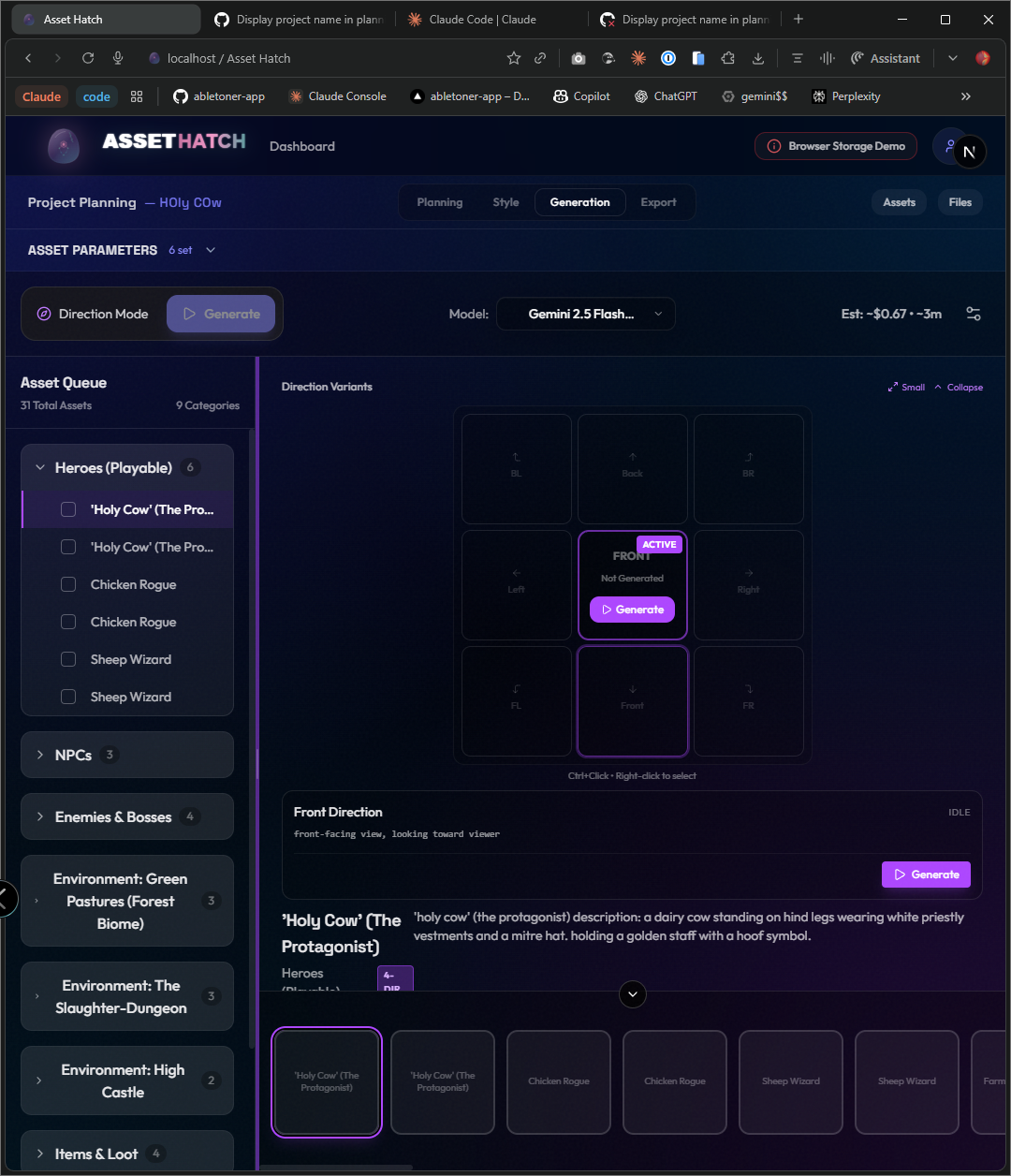
Task: Select the Left direction variant cell
Action: [517, 584]
